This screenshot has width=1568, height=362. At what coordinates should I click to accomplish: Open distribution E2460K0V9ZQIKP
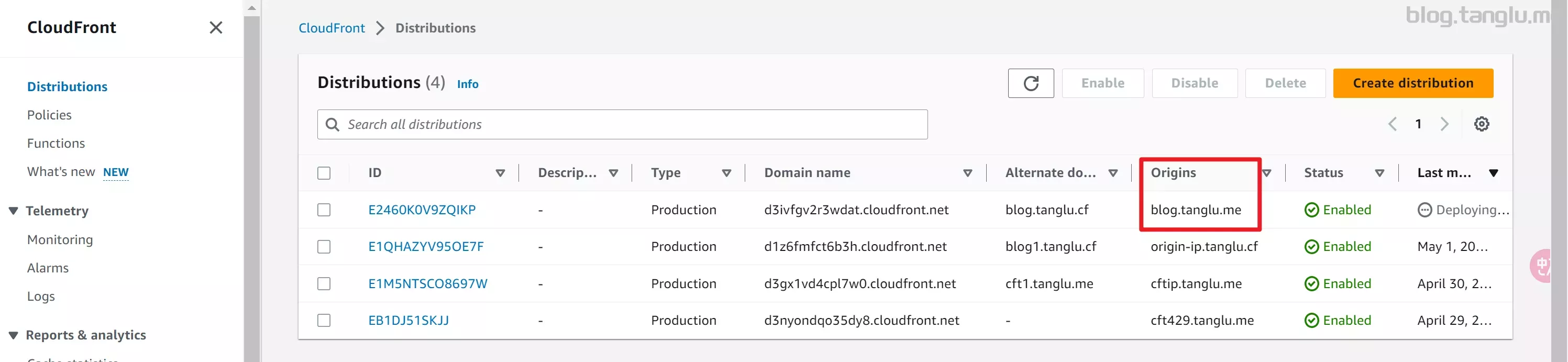pos(422,210)
